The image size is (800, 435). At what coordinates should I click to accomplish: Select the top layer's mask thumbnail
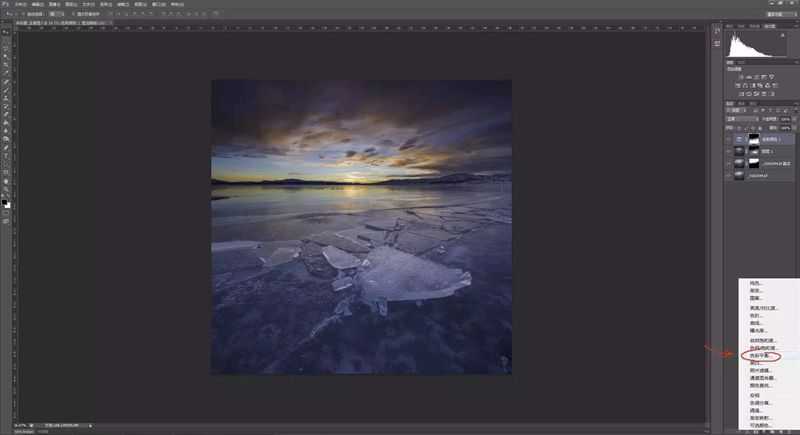(x=754, y=139)
